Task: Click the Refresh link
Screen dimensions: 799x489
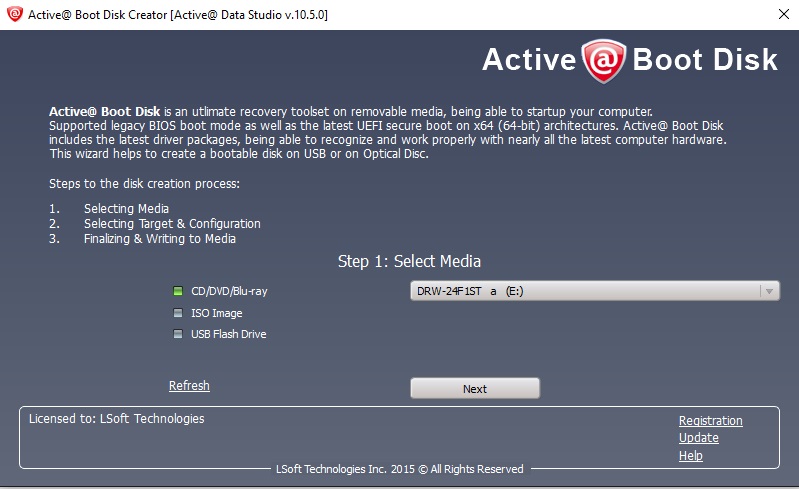Action: pos(189,386)
